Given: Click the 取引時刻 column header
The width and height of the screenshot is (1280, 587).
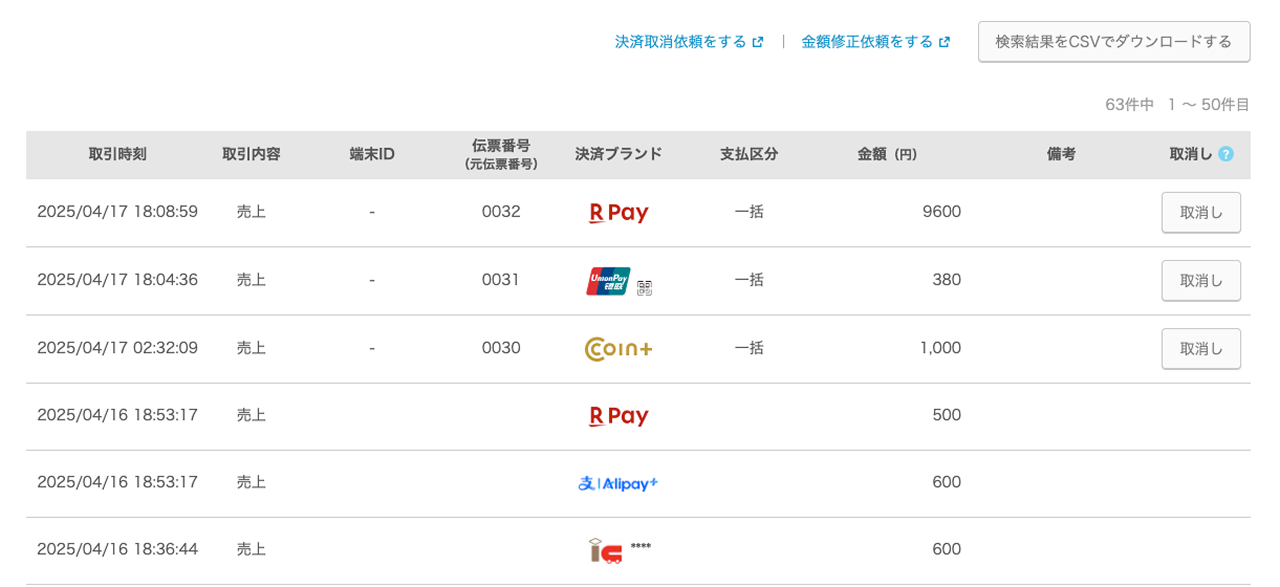Looking at the screenshot, I should click(x=117, y=154).
